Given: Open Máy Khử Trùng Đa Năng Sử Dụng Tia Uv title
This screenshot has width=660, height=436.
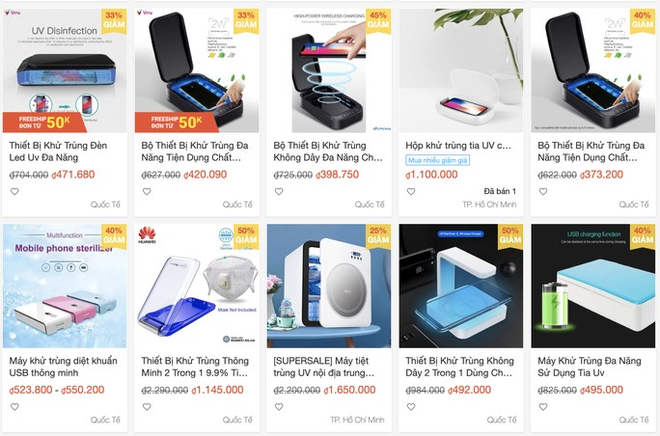Looking at the screenshot, I should pyautogui.click(x=589, y=367).
